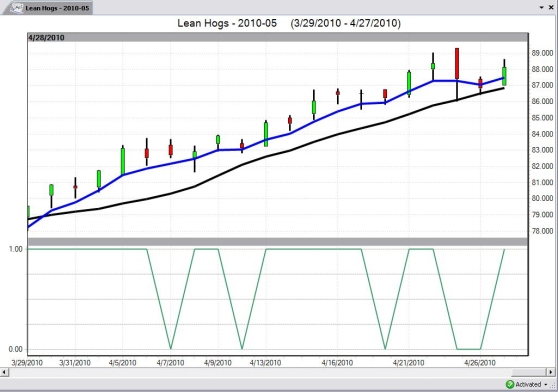Click the 3/29/2010 date axis label

(x=27, y=363)
